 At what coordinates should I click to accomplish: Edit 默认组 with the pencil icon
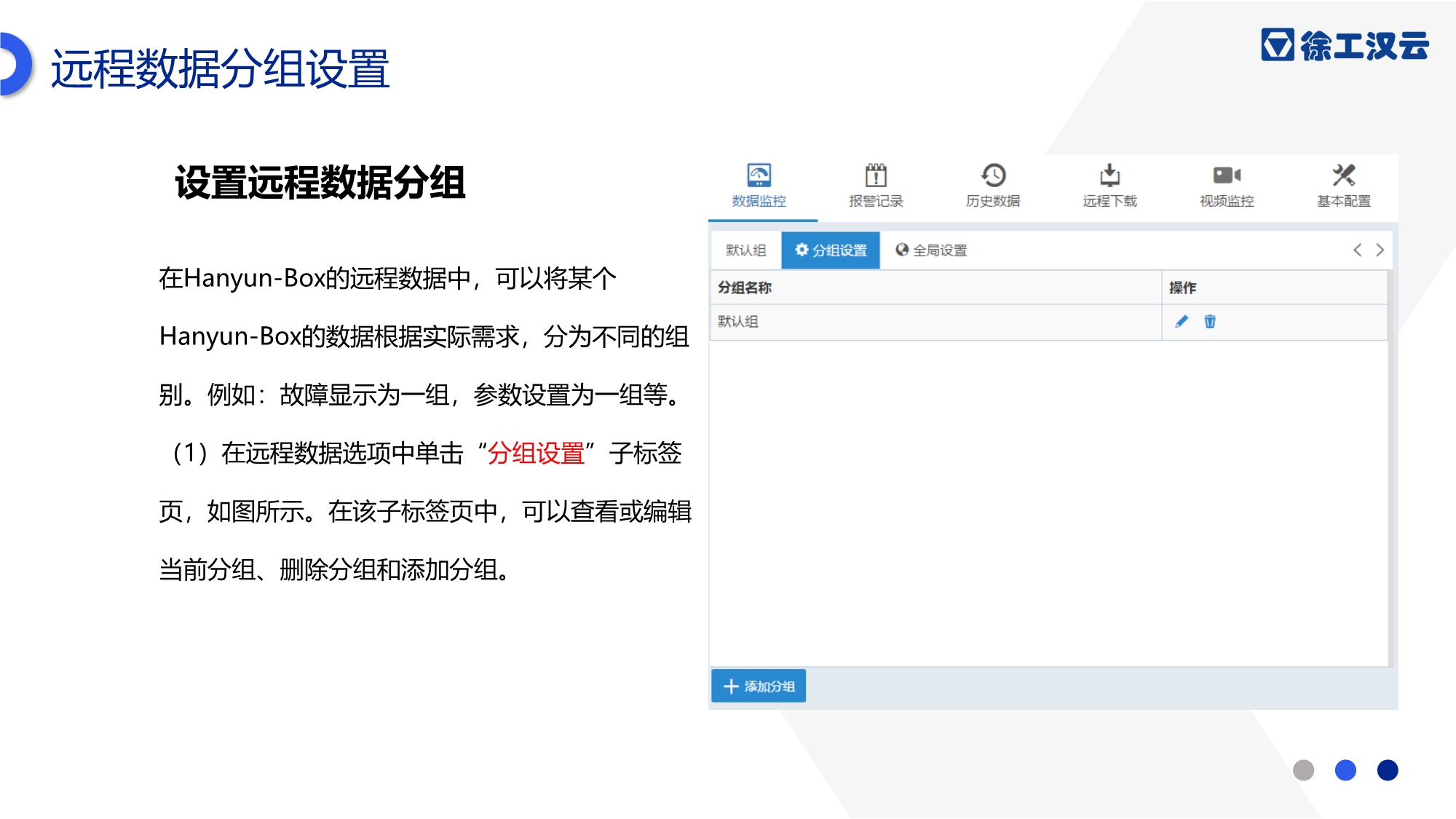tap(1182, 322)
